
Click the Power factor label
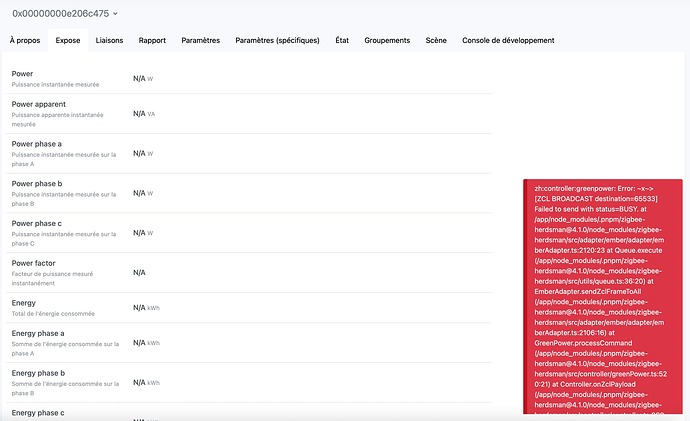coord(33,263)
